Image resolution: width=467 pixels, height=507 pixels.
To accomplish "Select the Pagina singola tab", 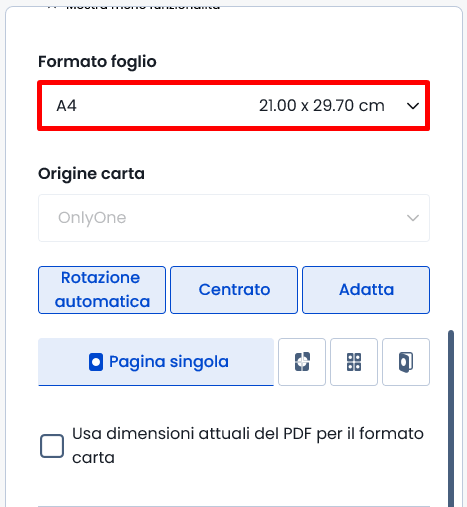I will (156, 362).
